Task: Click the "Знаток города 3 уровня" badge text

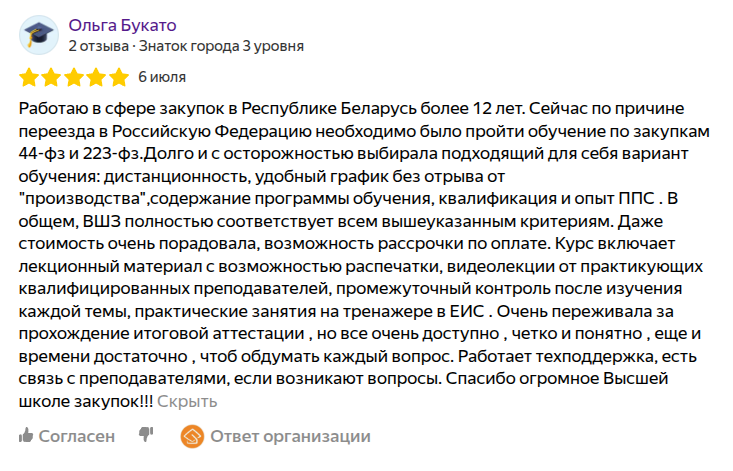Action: pyautogui.click(x=221, y=46)
